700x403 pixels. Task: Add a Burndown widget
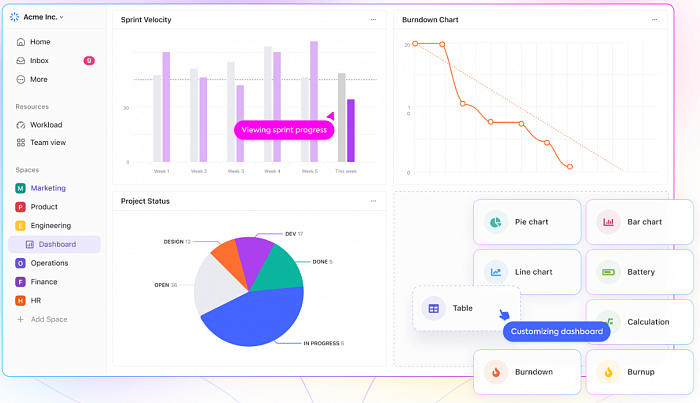[527, 372]
